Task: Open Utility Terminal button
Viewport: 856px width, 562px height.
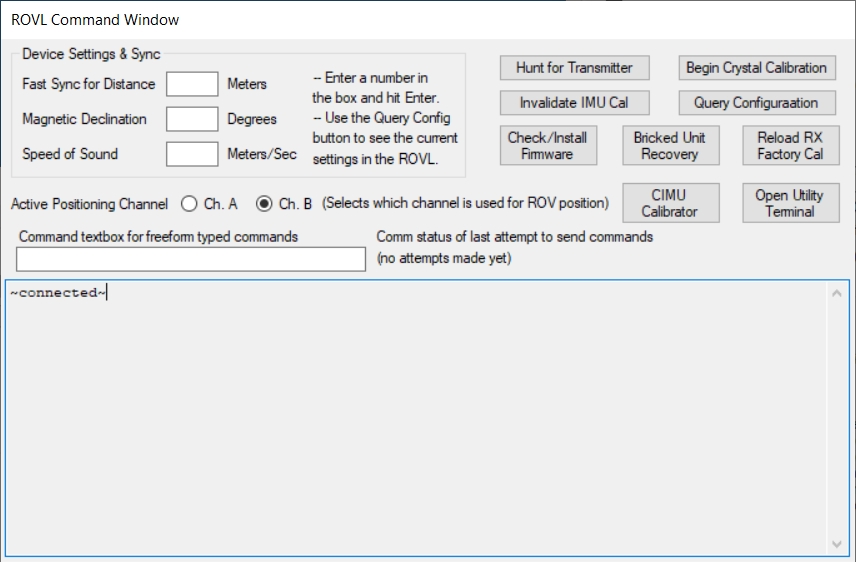Action: [789, 203]
